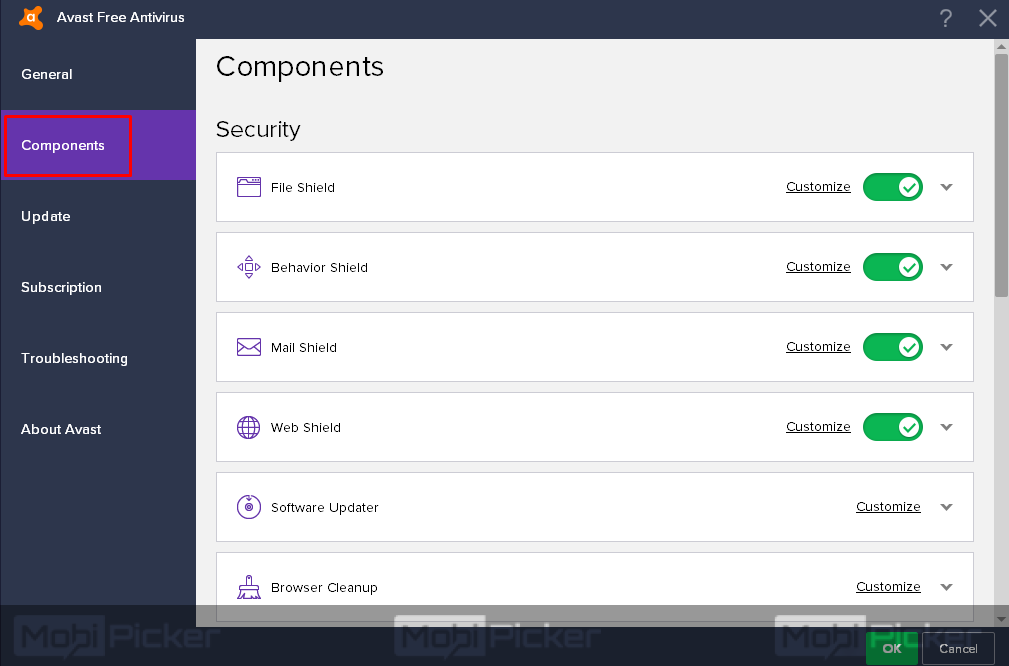Open Mail Shield Customize link

(818, 347)
